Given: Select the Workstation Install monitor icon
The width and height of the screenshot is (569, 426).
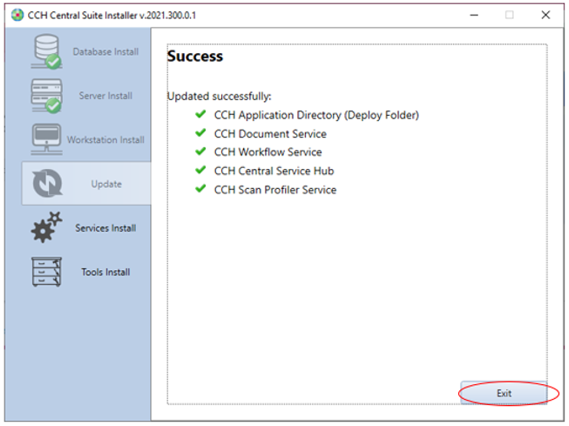Looking at the screenshot, I should 46,140.
